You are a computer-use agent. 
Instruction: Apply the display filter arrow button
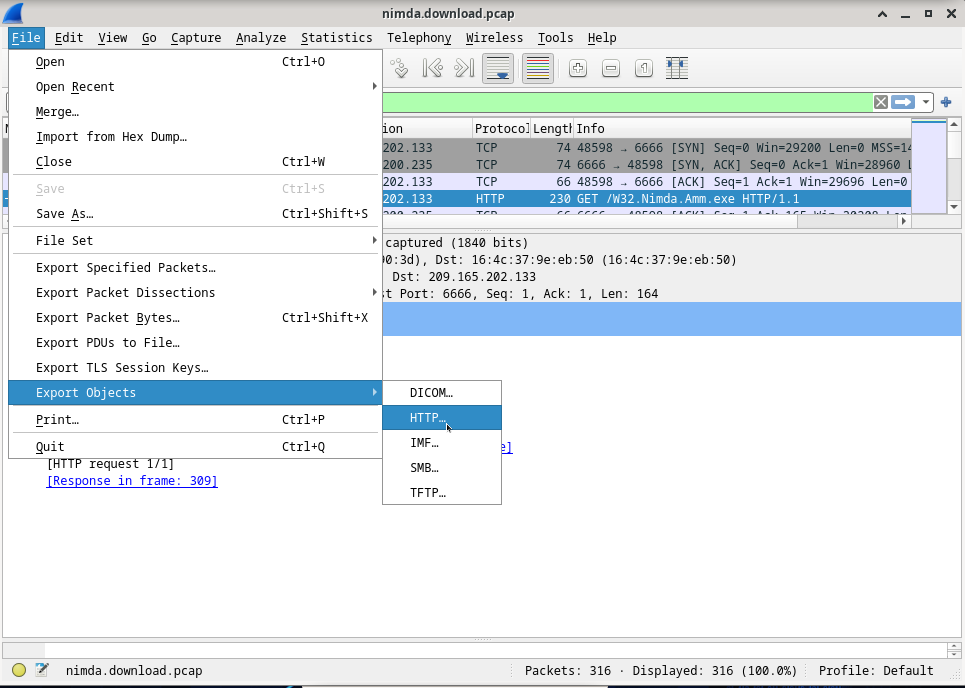(903, 102)
